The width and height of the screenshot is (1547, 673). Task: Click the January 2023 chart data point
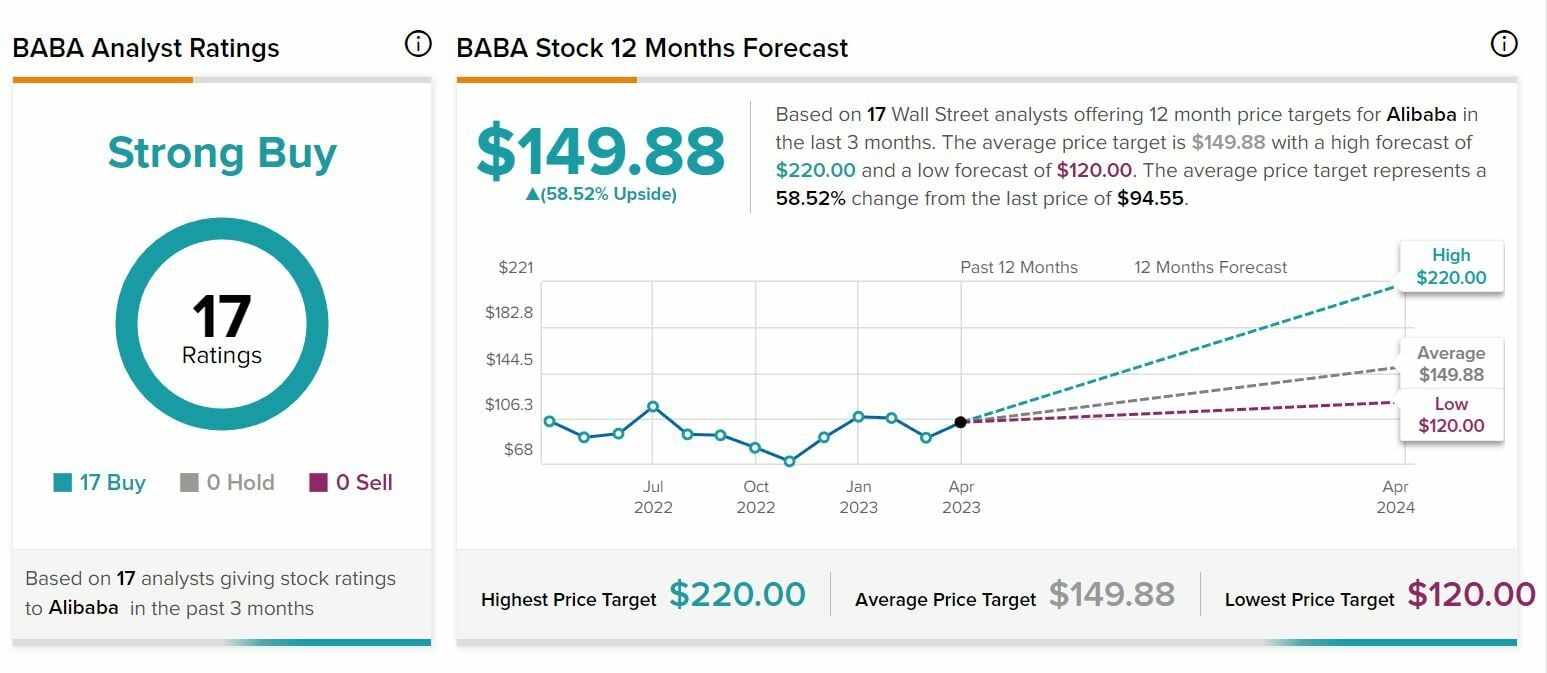tap(858, 416)
